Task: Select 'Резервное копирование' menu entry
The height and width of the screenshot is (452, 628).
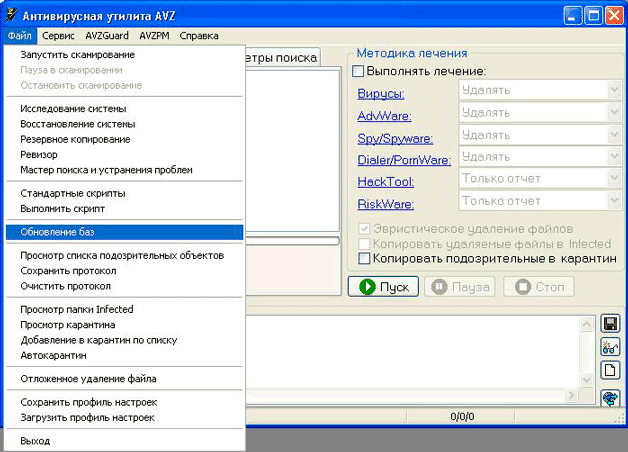Action: tap(125, 139)
